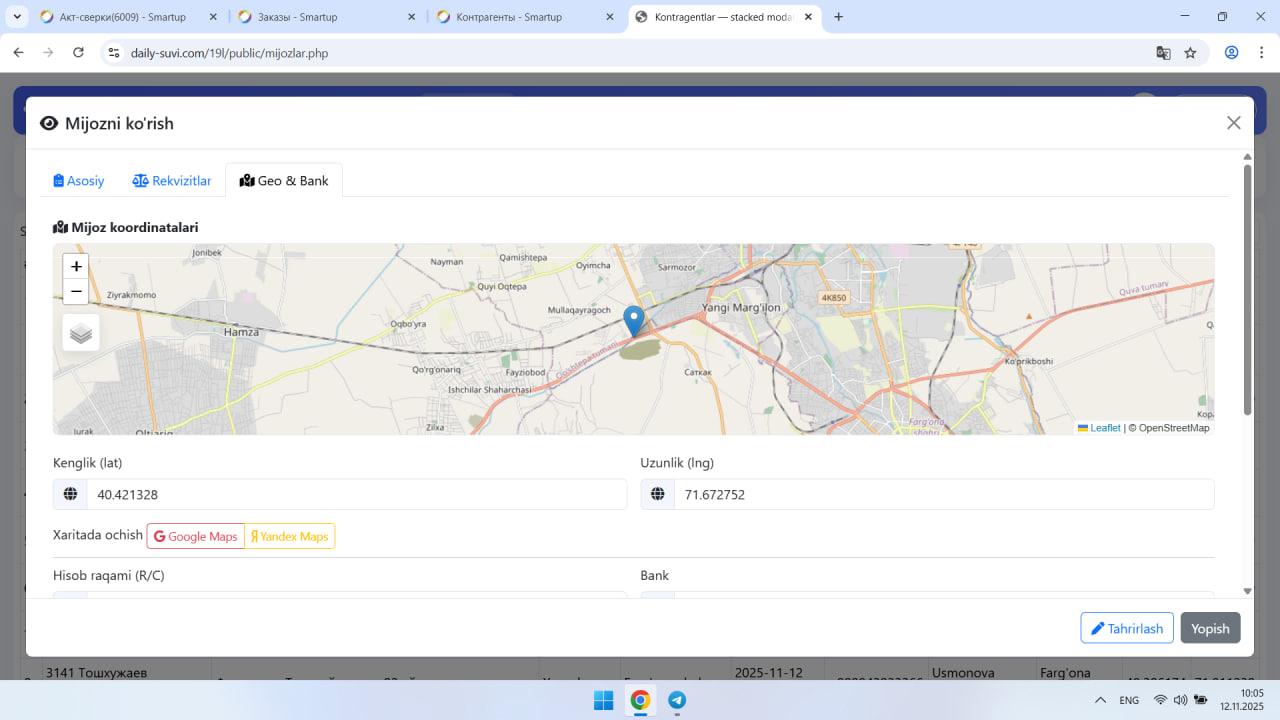Open the map layers control
Viewport: 1280px width, 720px height.
click(81, 333)
